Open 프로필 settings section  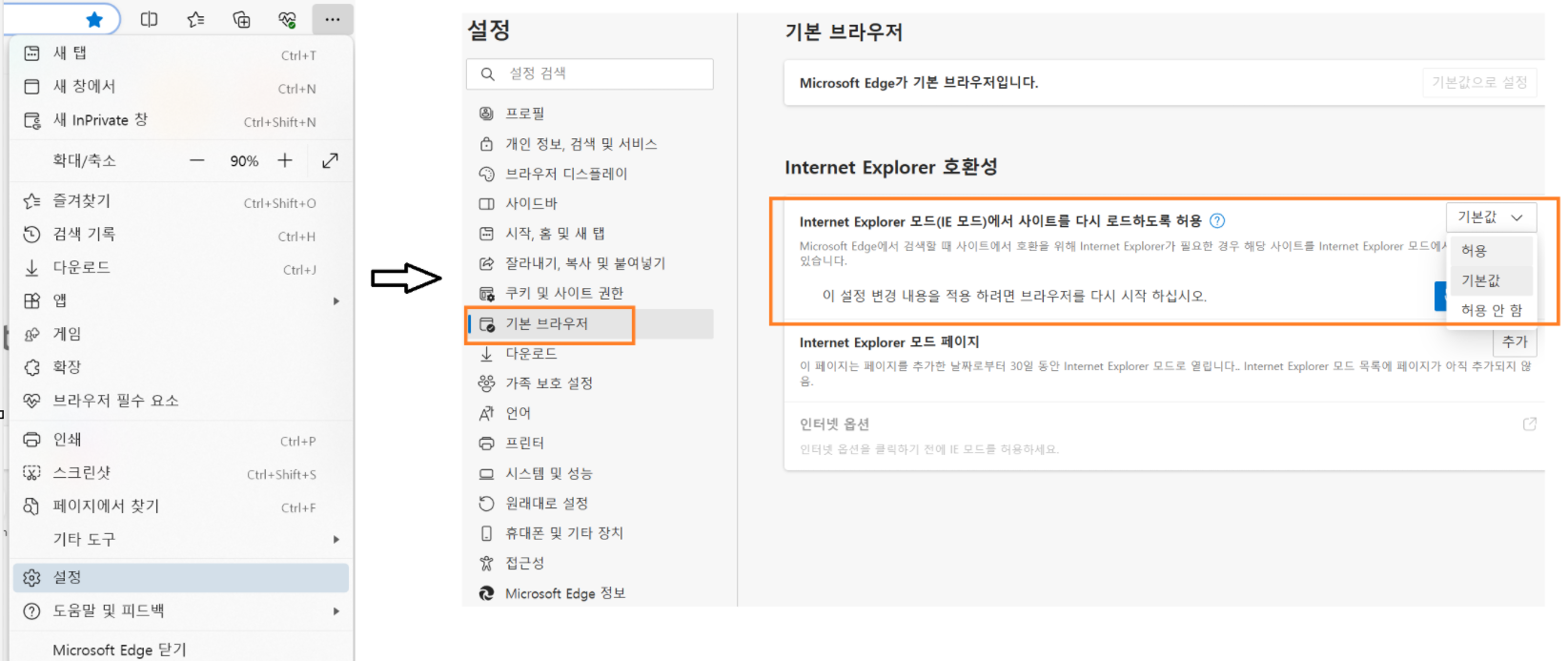(x=590, y=114)
